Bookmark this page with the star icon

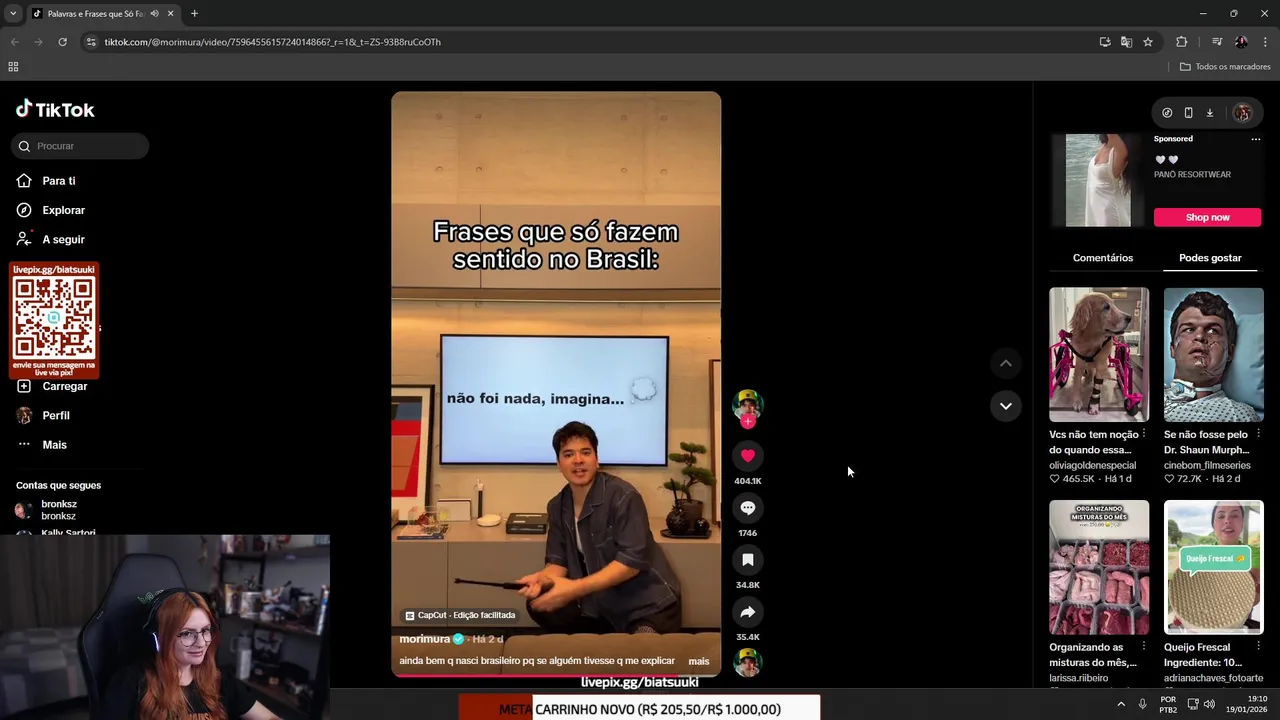[x=1148, y=42]
